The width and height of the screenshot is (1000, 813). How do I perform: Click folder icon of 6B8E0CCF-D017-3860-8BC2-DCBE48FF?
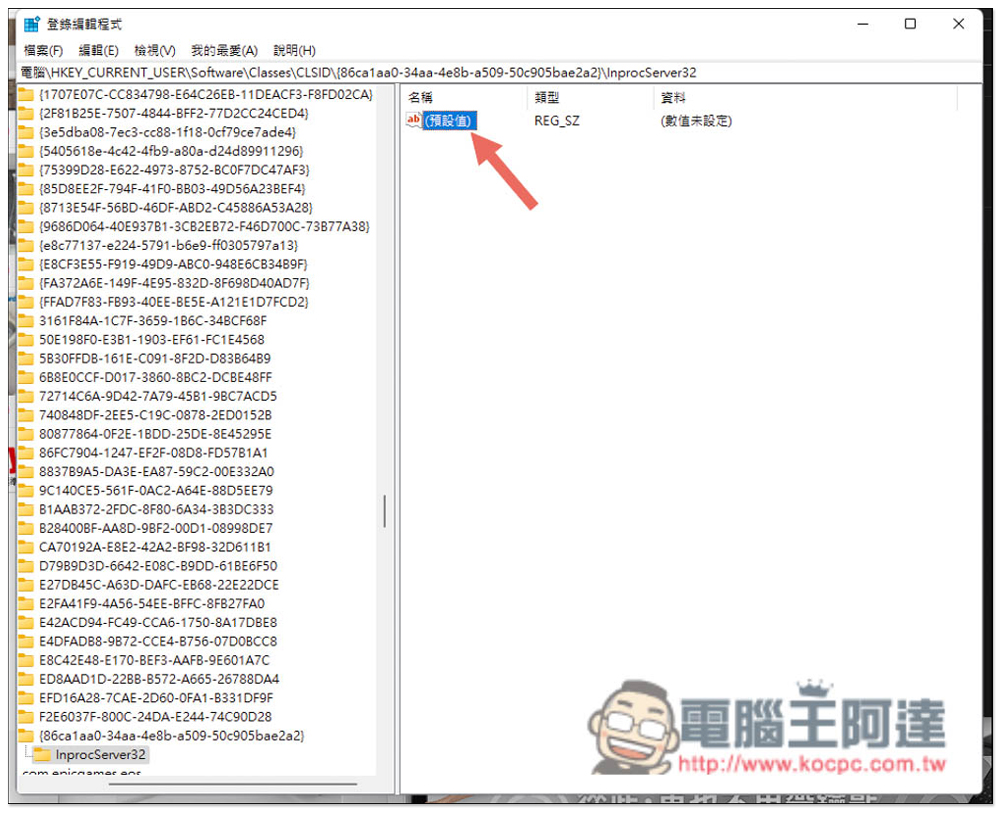click(x=26, y=377)
